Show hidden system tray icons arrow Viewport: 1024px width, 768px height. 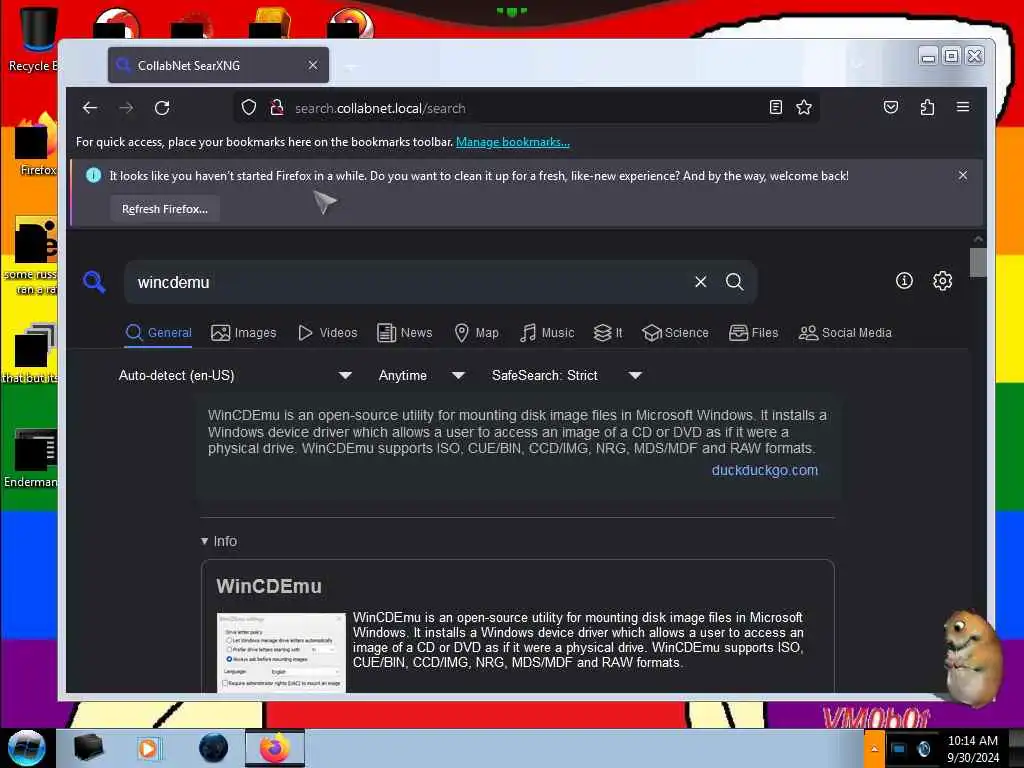(x=874, y=749)
